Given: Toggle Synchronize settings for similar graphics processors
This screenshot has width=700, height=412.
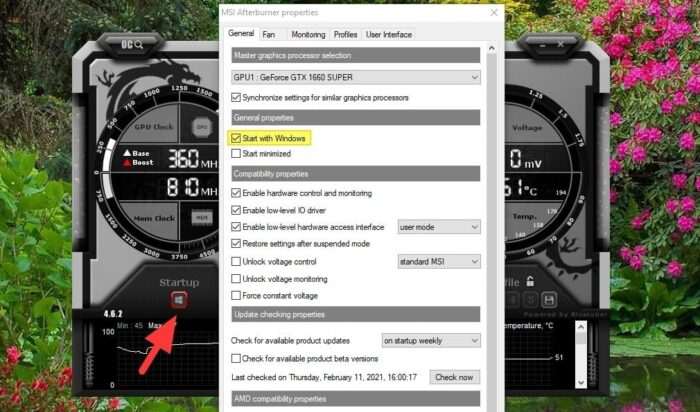Looking at the screenshot, I should 236,97.
